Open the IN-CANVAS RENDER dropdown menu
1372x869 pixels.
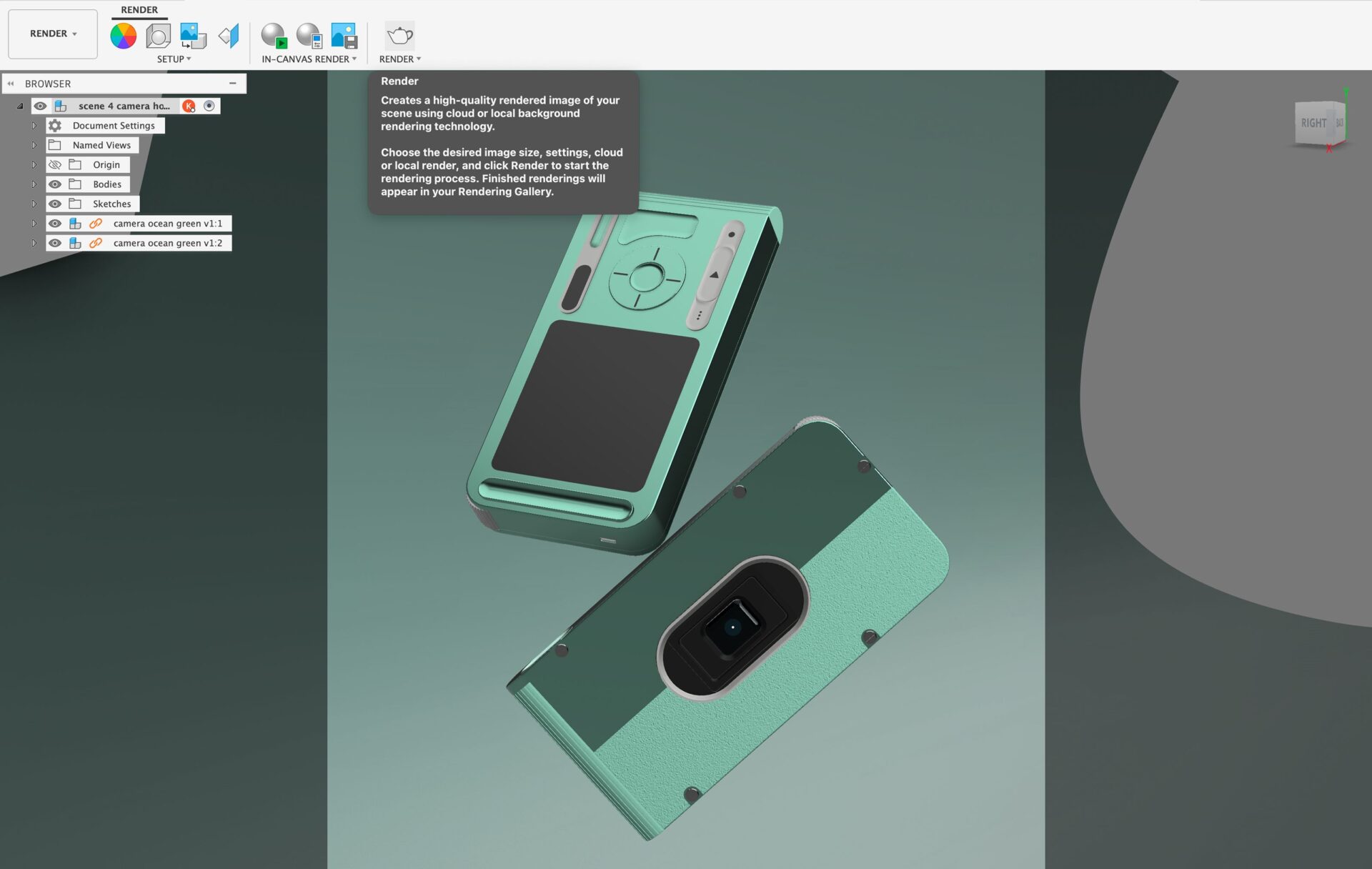point(309,59)
